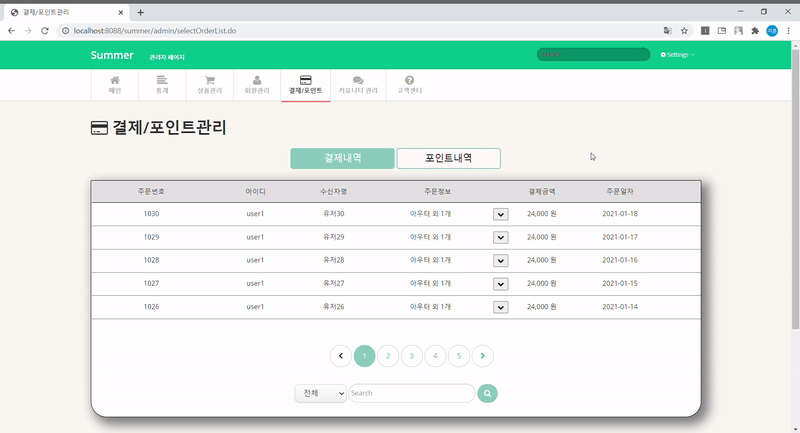The width and height of the screenshot is (800, 433).
Task: Open a new browser tab
Action: [x=140, y=12]
